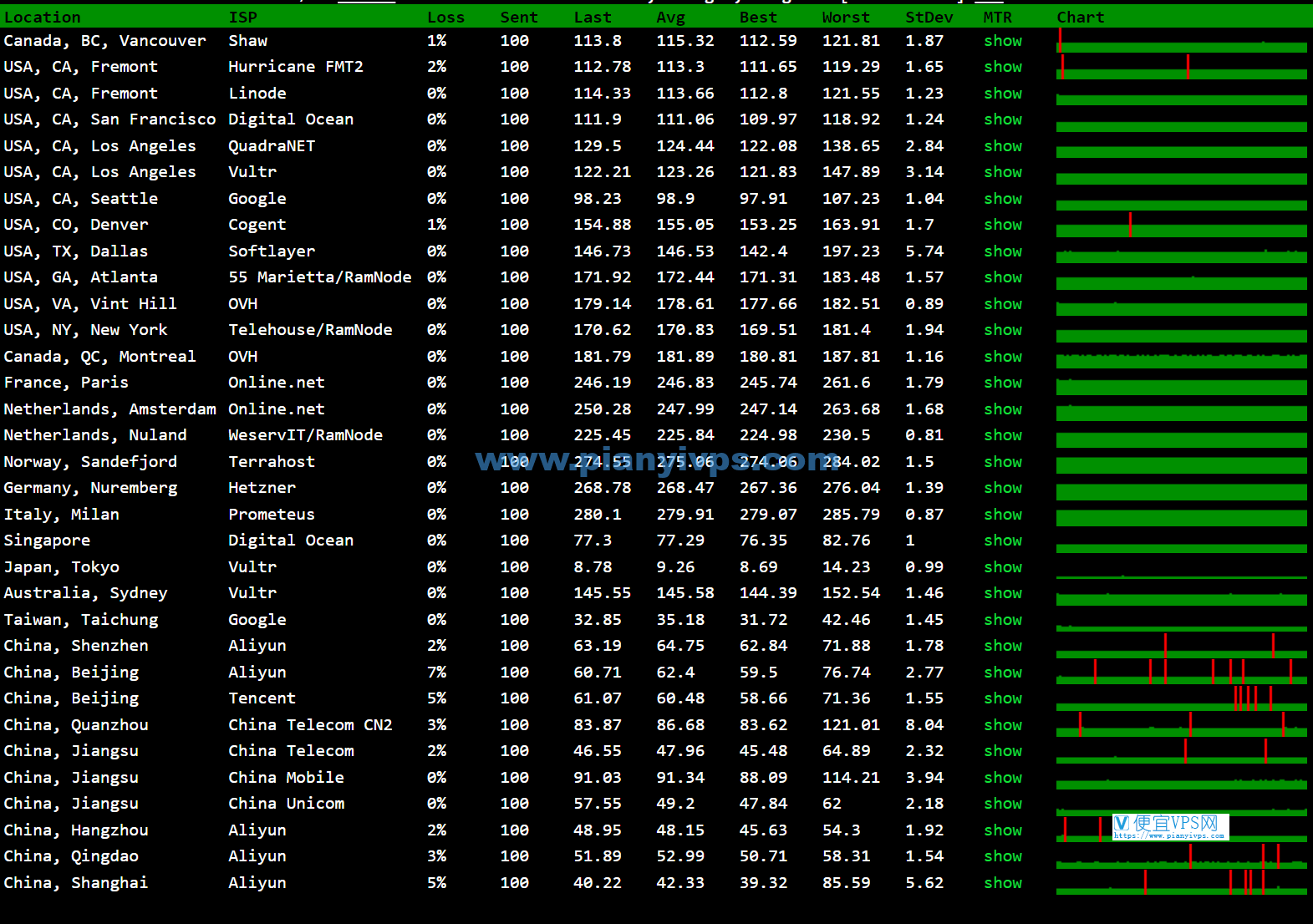The width and height of the screenshot is (1313, 924).
Task: Click the Tokyo Vultr latency chart
Action: pos(1181,567)
